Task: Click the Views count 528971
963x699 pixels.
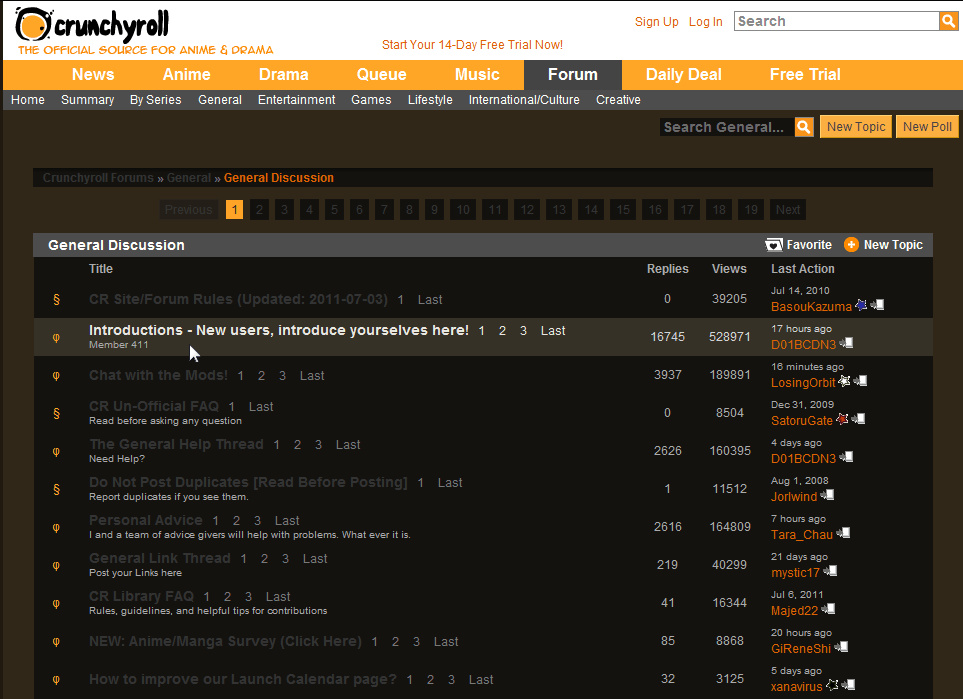Action: tap(730, 337)
